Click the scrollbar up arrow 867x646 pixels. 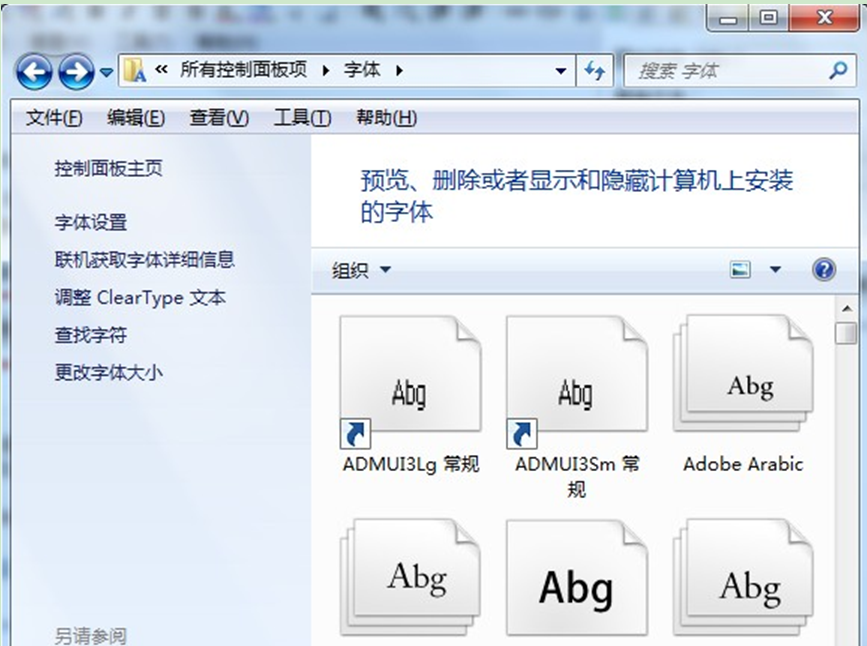[846, 308]
